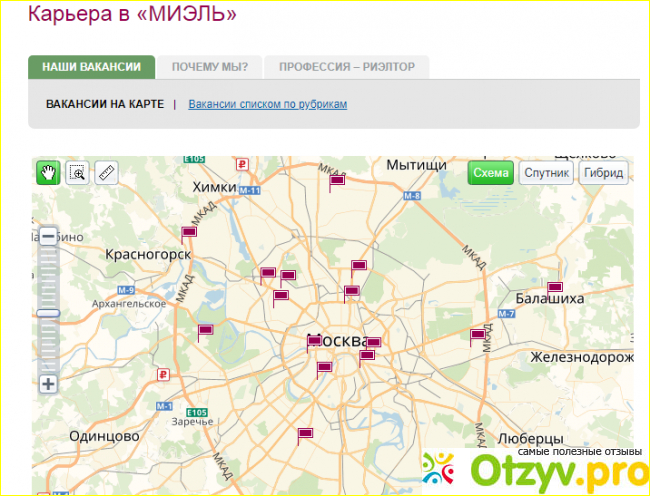Select the ruler distance tool
Image resolution: width=650 pixels, height=496 pixels.
pos(106,173)
